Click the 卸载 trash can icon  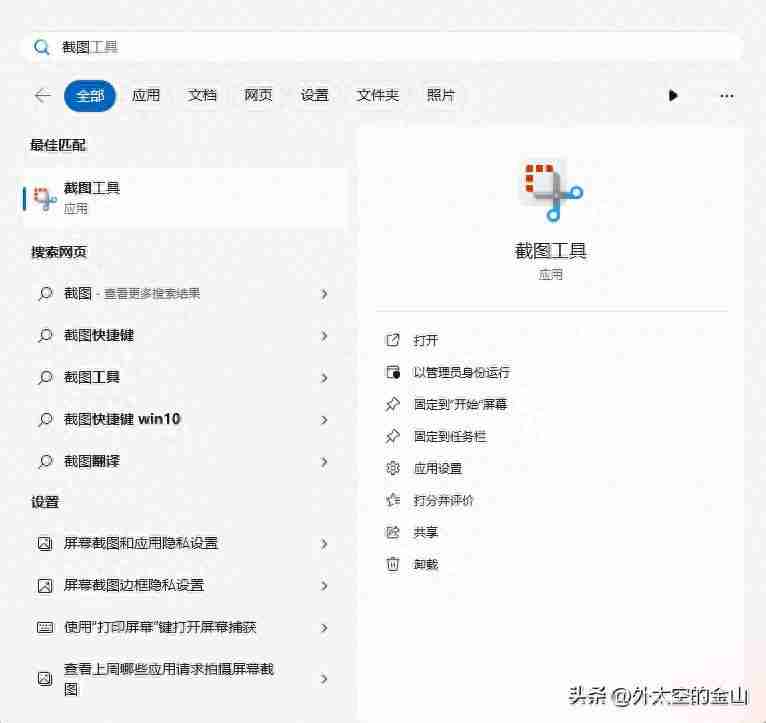pyautogui.click(x=393, y=565)
